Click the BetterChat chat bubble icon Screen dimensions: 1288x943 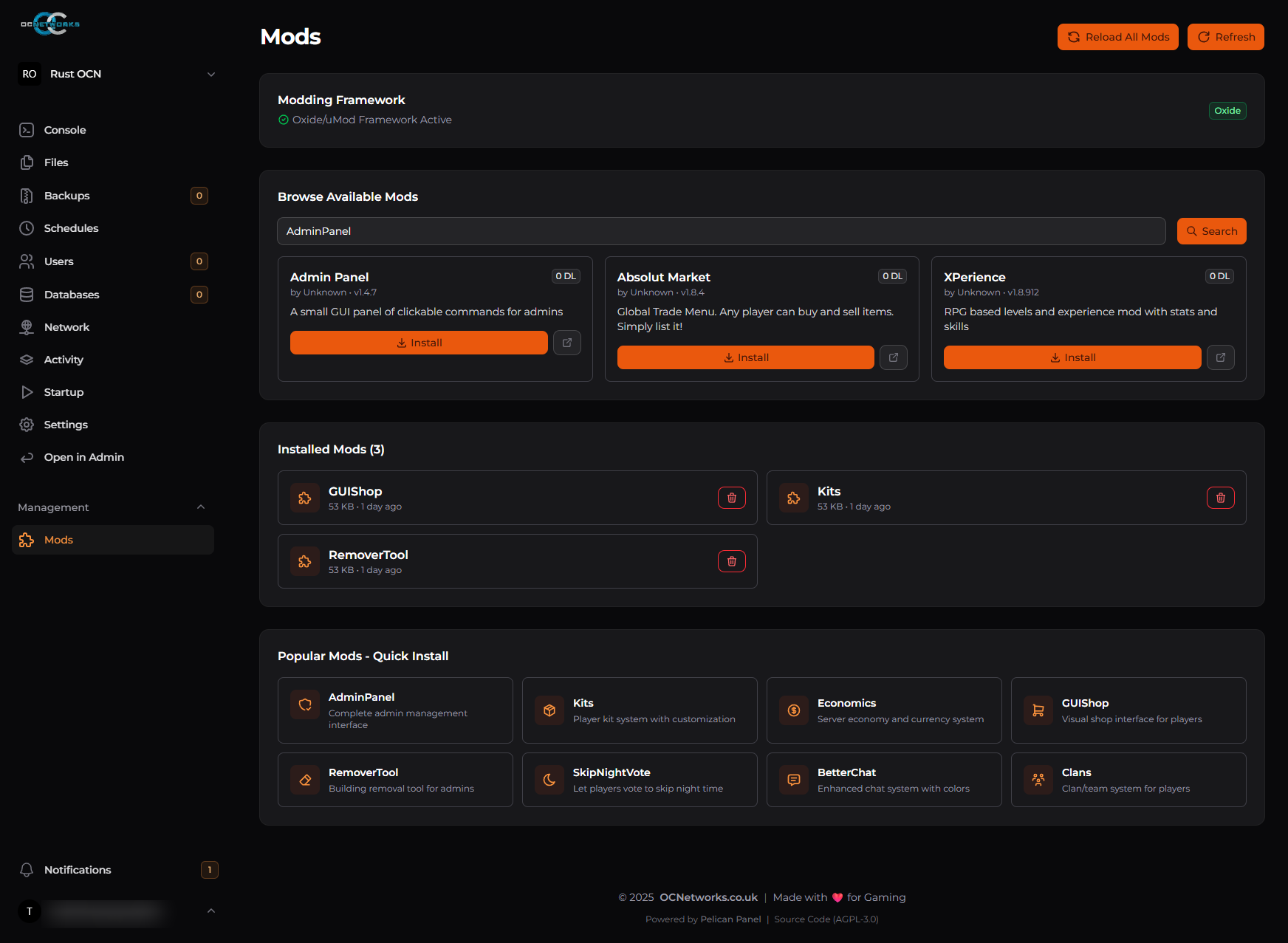pyautogui.click(x=793, y=779)
